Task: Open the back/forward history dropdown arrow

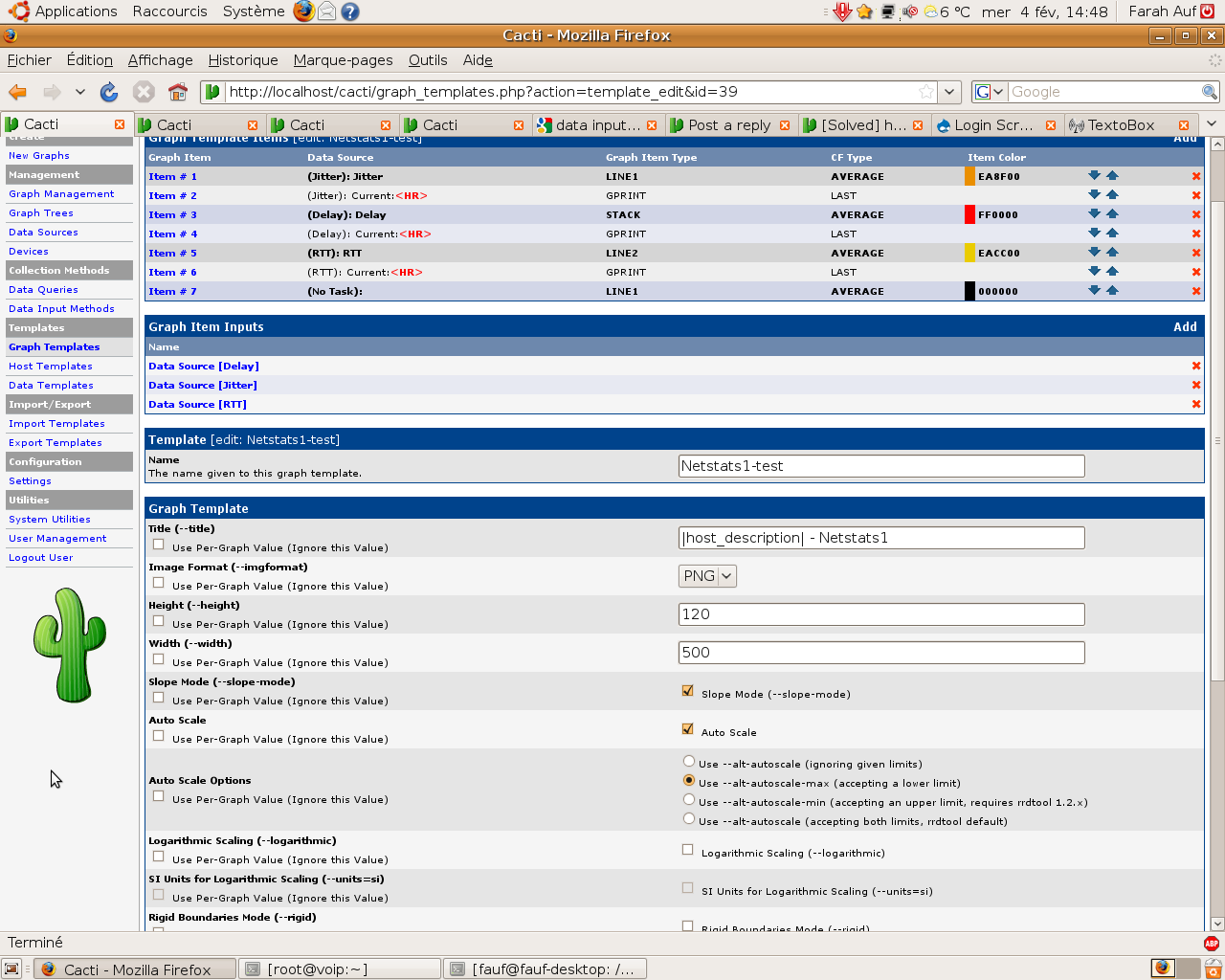Action: 80,92
